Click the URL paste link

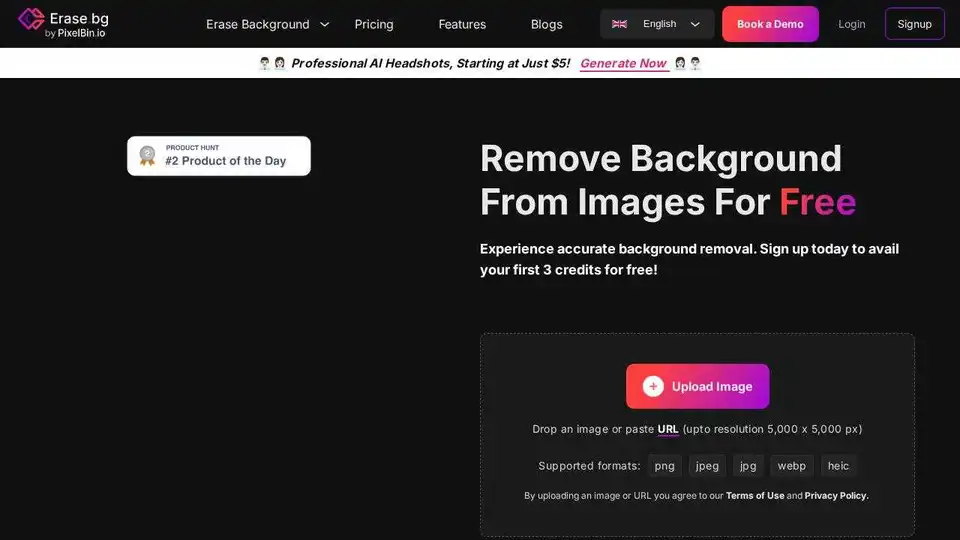click(x=668, y=429)
